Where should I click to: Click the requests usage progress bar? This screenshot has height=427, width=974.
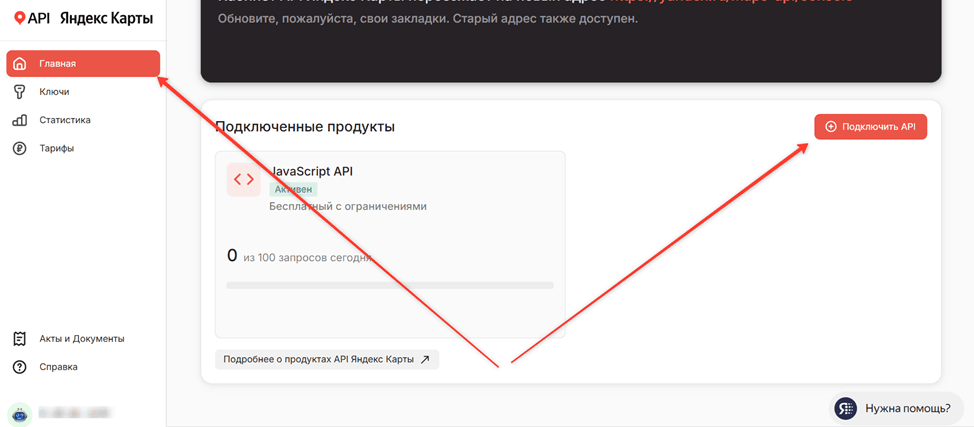coord(390,285)
